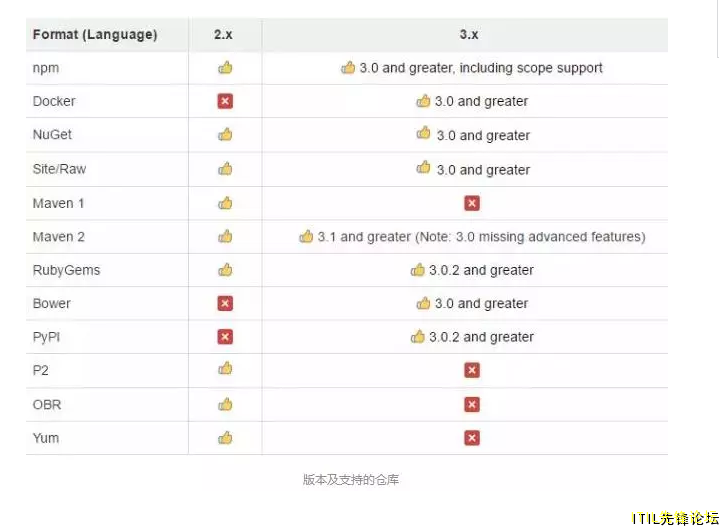This screenshot has height=529, width=719.
Task: Click the red X for Maven 1 under 3.x
Action: [x=472, y=203]
